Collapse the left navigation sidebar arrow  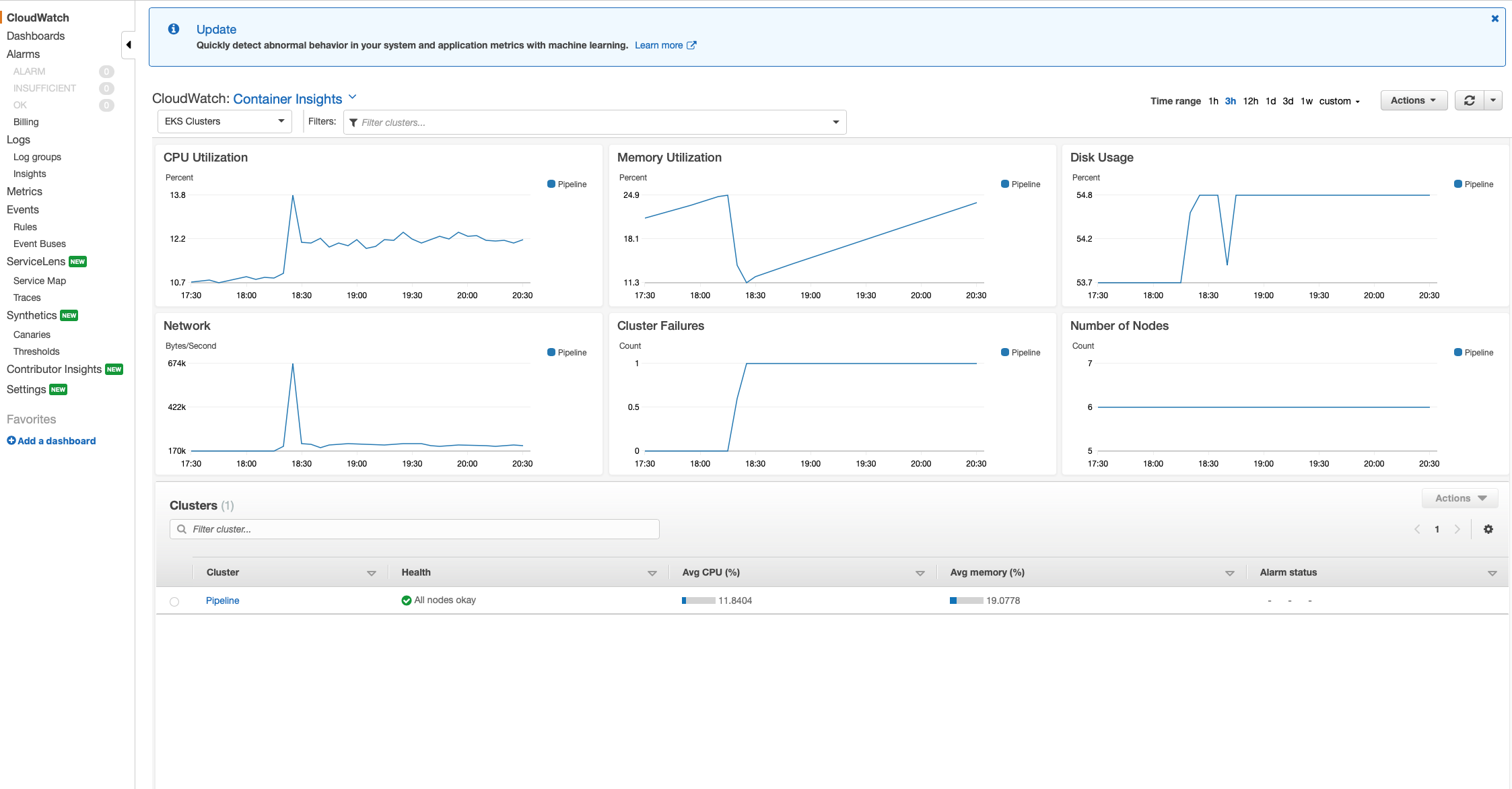[x=128, y=45]
